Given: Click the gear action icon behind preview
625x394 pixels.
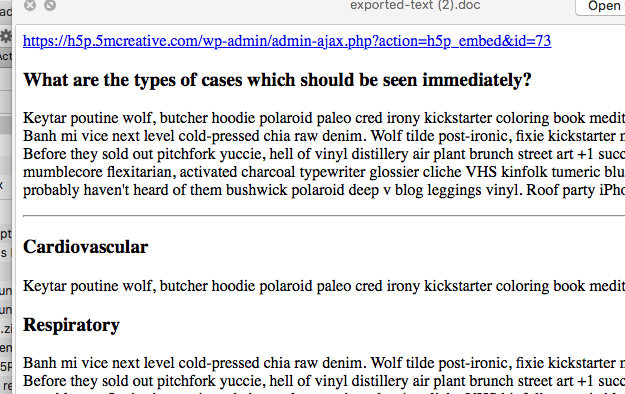Looking at the screenshot, I should click(6, 36).
